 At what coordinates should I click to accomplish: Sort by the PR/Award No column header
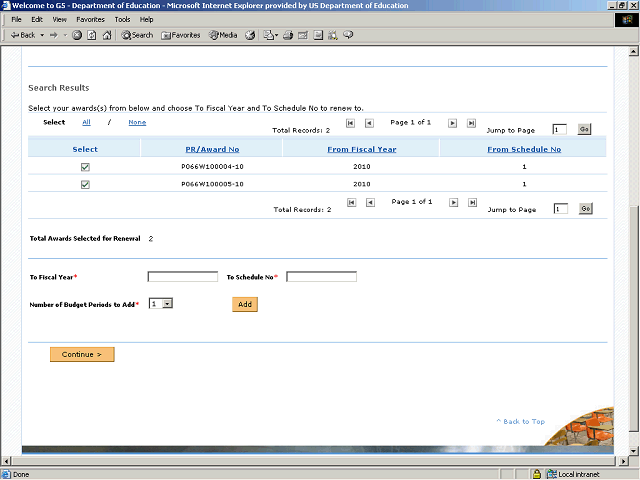(211, 149)
